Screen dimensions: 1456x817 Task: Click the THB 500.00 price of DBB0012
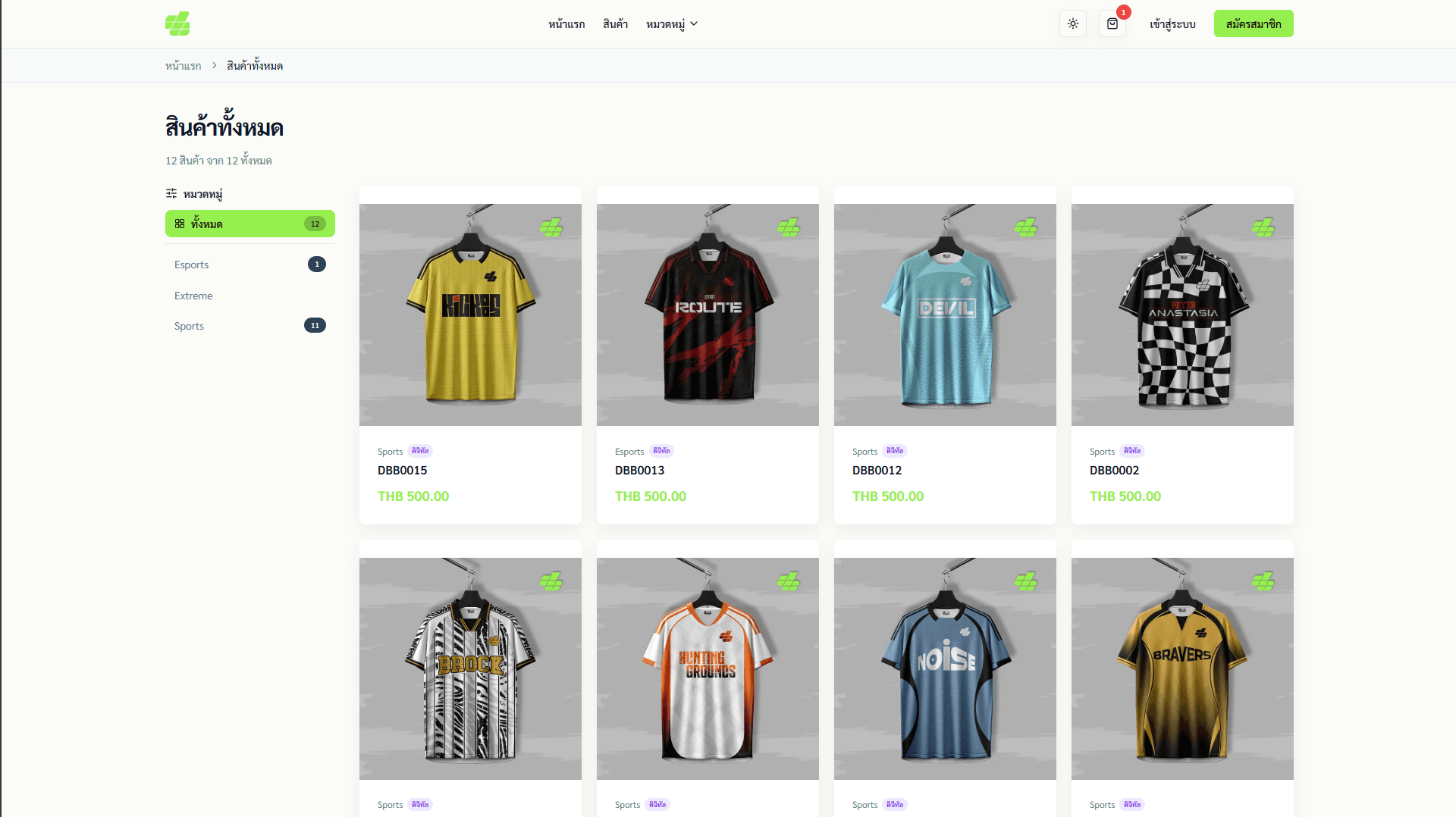pyautogui.click(x=888, y=496)
